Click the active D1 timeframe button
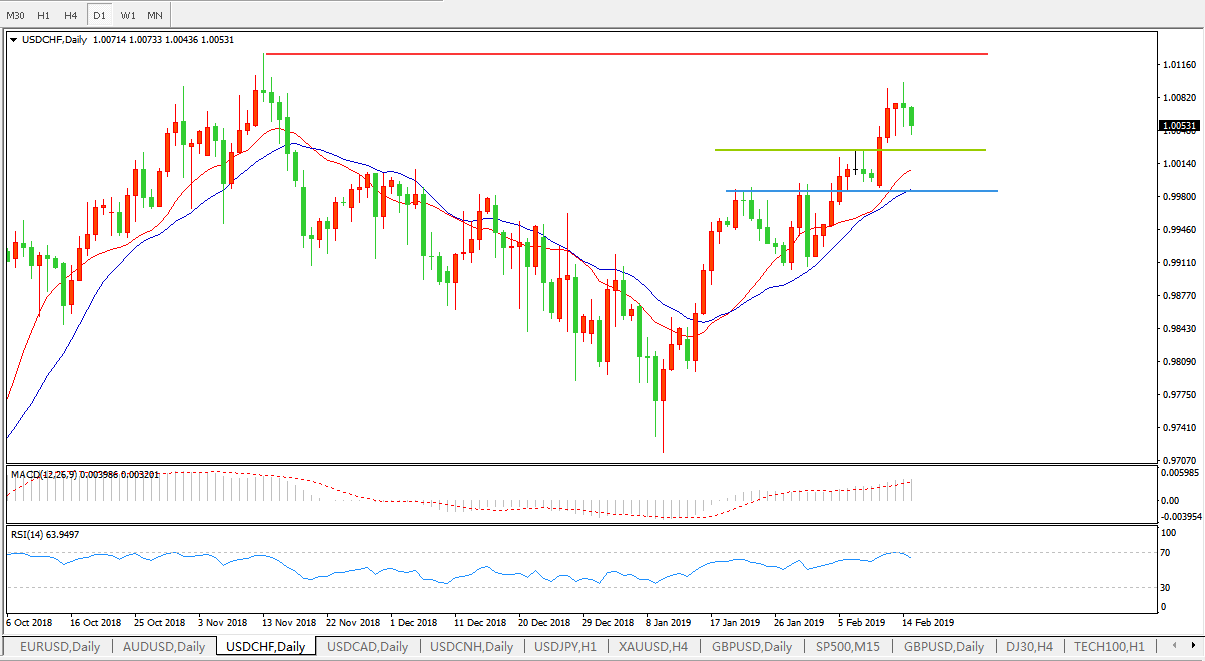 tap(99, 16)
